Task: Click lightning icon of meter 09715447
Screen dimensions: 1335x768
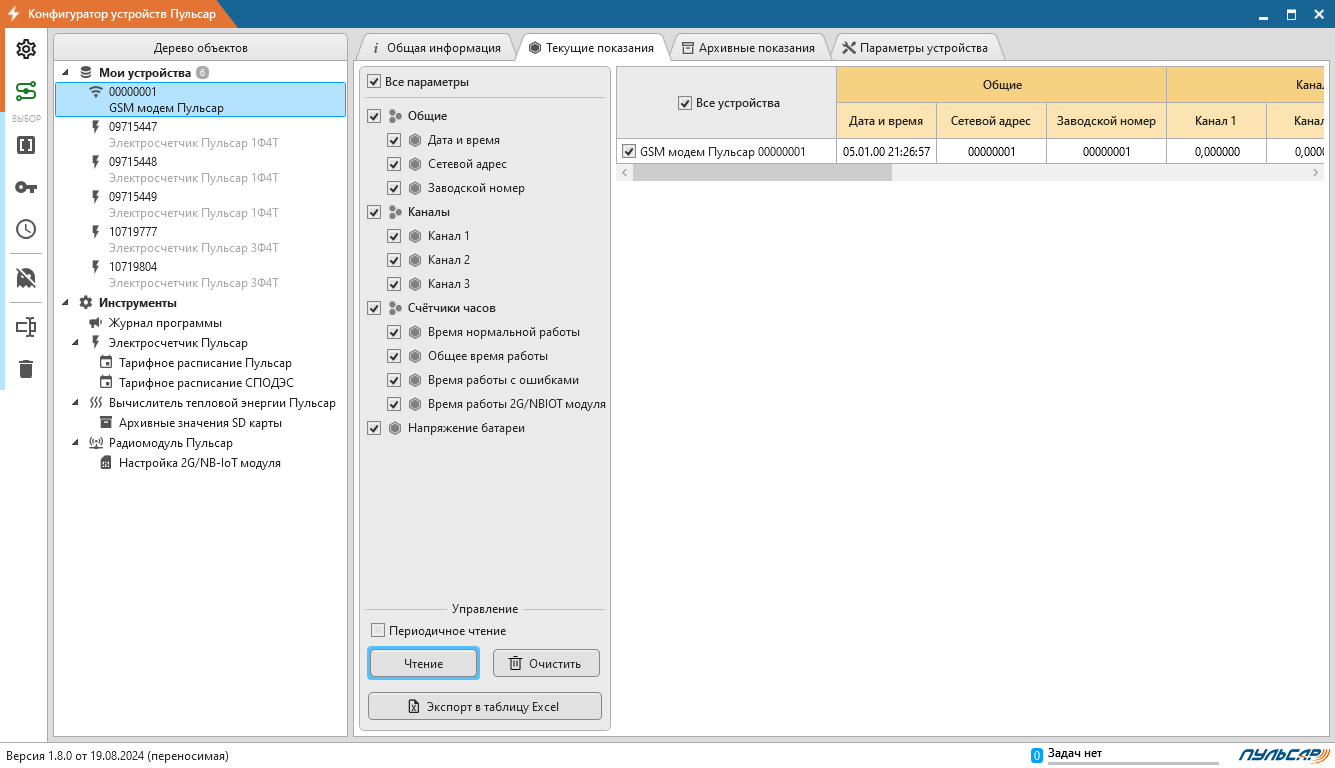Action: point(96,127)
